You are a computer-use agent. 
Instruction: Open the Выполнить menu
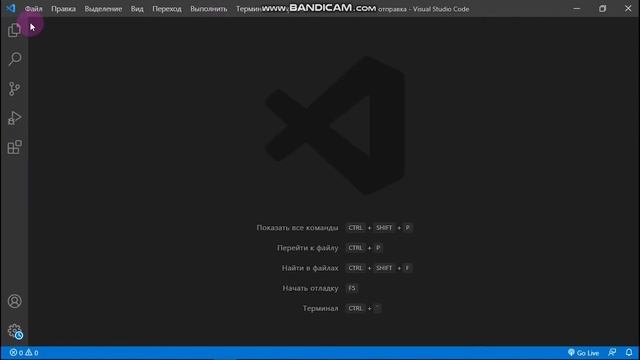pyautogui.click(x=209, y=9)
